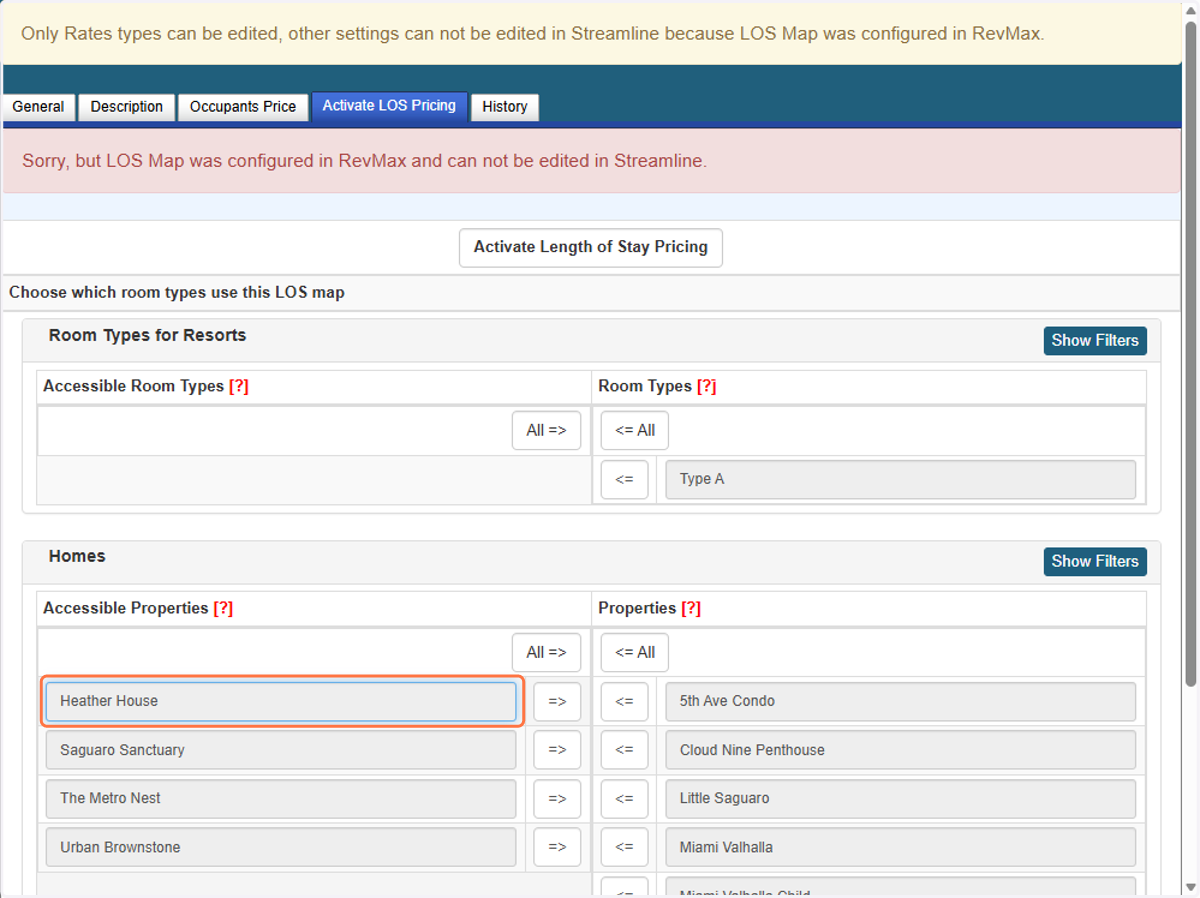
Task: Open the General tab
Action: click(x=38, y=107)
